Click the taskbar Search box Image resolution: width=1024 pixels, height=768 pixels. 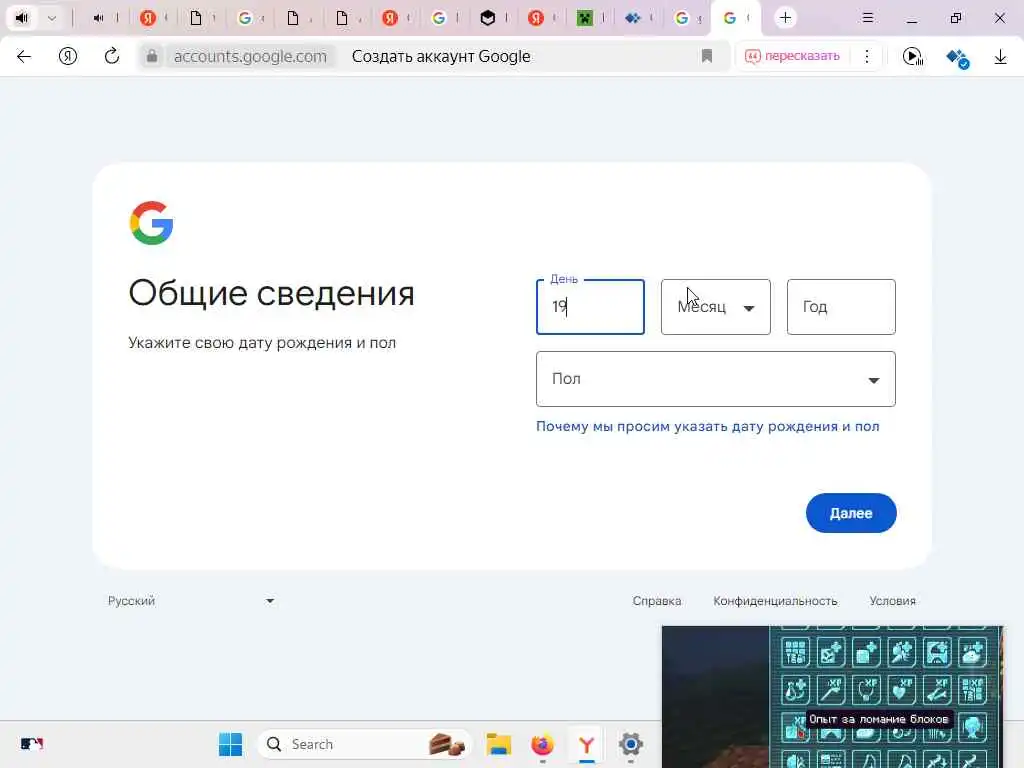364,744
